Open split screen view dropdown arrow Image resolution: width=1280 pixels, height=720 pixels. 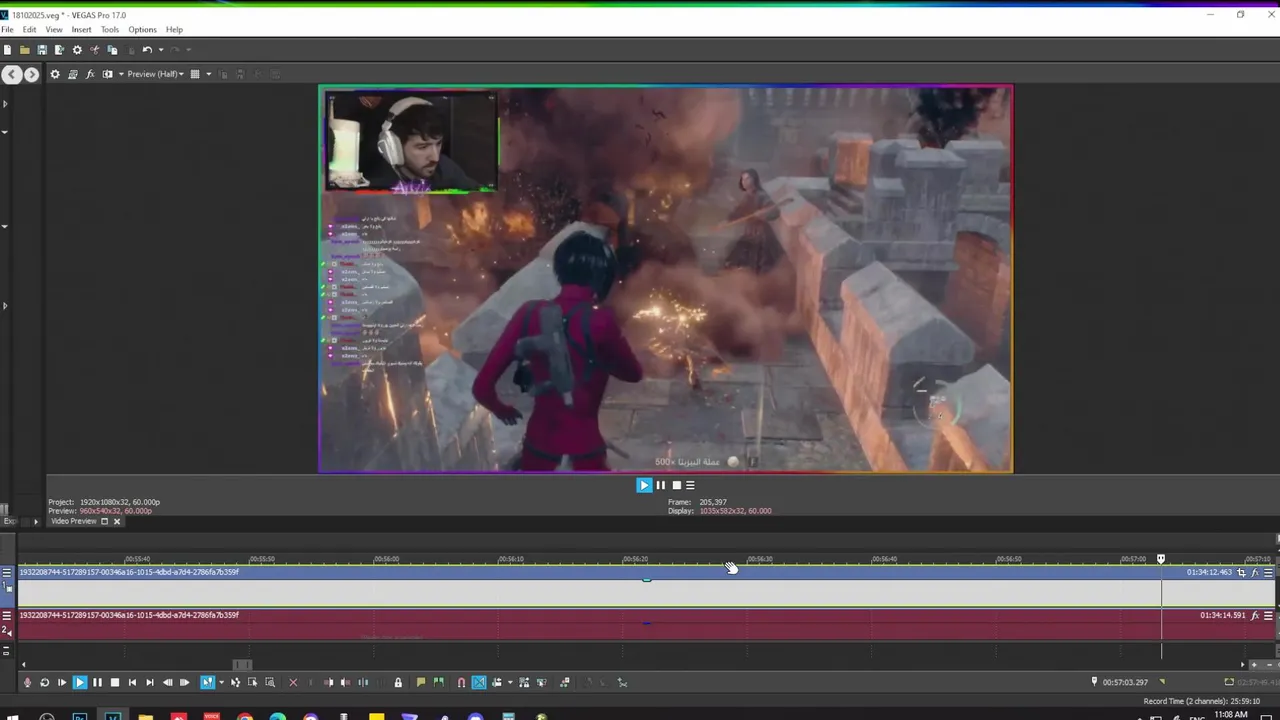point(121,74)
